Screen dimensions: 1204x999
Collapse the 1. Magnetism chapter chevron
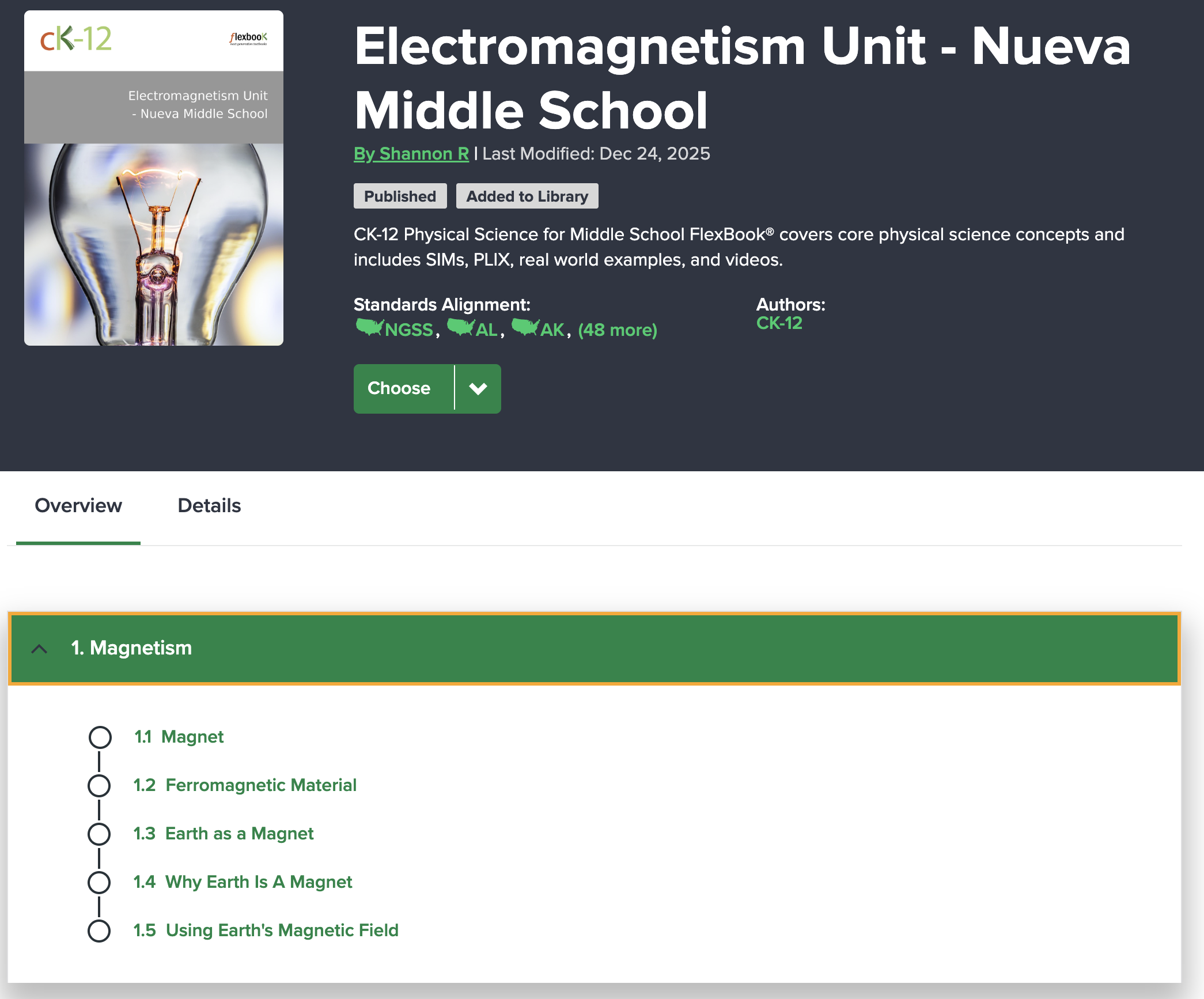pos(39,649)
